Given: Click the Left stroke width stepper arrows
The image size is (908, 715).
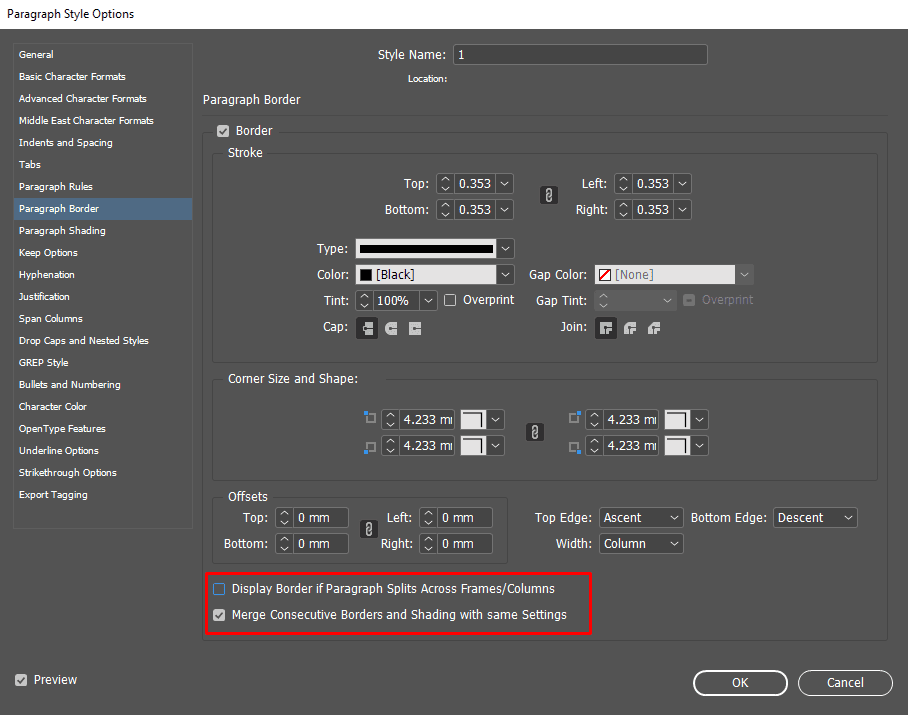Looking at the screenshot, I should tap(623, 184).
